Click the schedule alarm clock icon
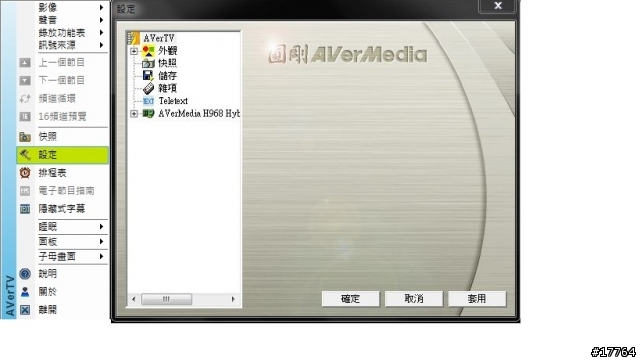 (x=25, y=173)
